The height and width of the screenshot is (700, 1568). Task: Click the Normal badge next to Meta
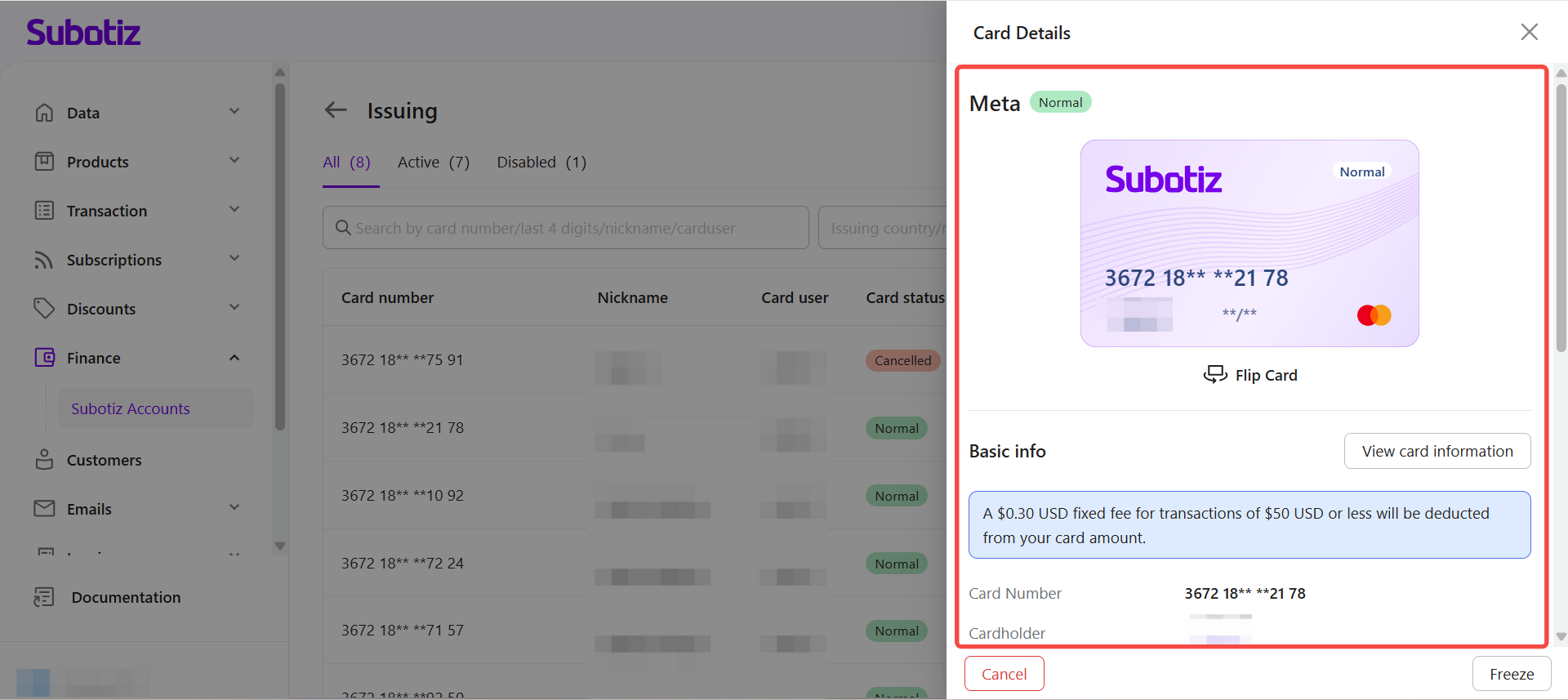1060,102
